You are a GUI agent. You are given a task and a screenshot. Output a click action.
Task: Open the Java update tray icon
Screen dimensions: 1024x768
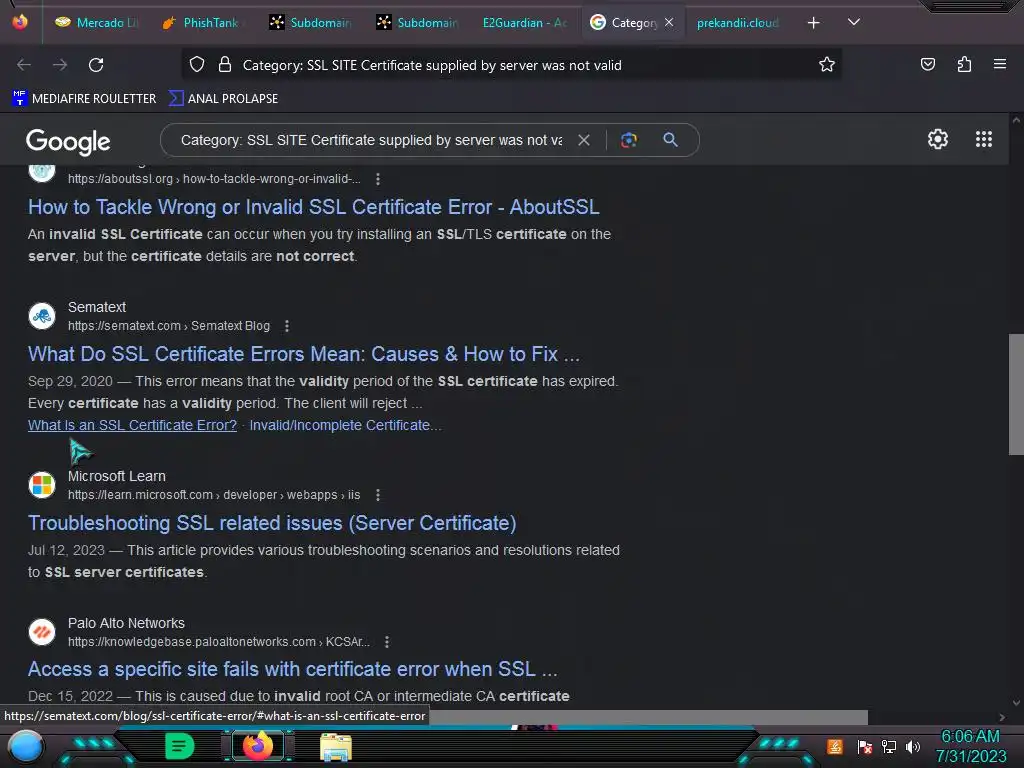point(835,746)
